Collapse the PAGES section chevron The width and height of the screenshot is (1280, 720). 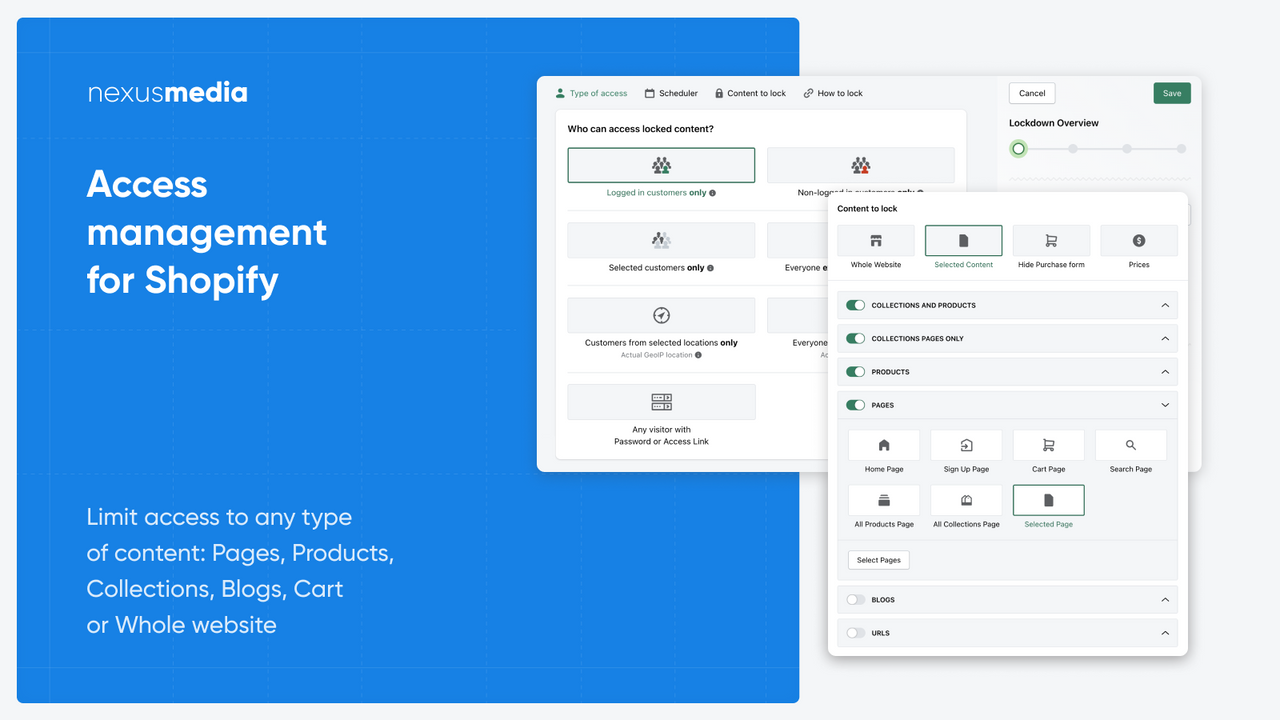[x=1164, y=405]
